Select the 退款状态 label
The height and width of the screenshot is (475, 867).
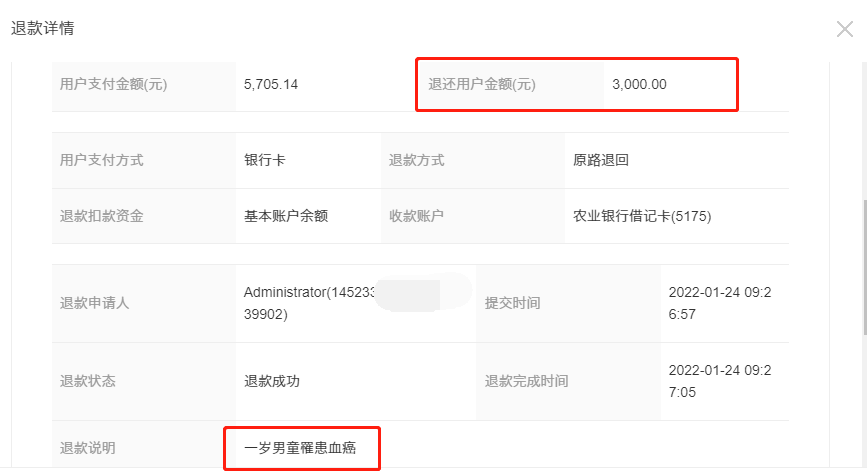point(87,382)
